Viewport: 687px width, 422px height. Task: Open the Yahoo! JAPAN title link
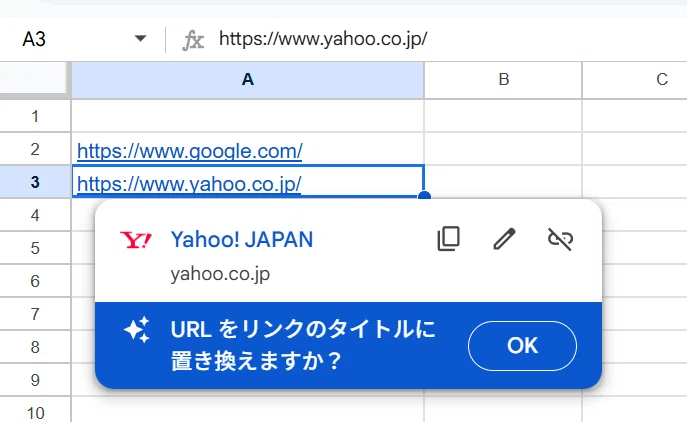click(x=242, y=240)
